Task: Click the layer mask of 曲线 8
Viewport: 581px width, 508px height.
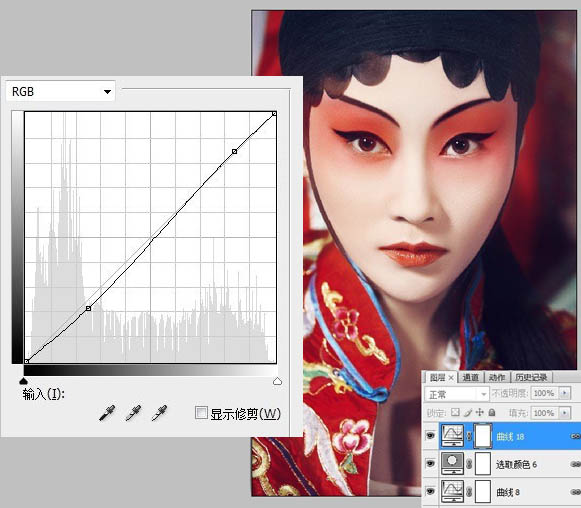Action: pos(483,492)
